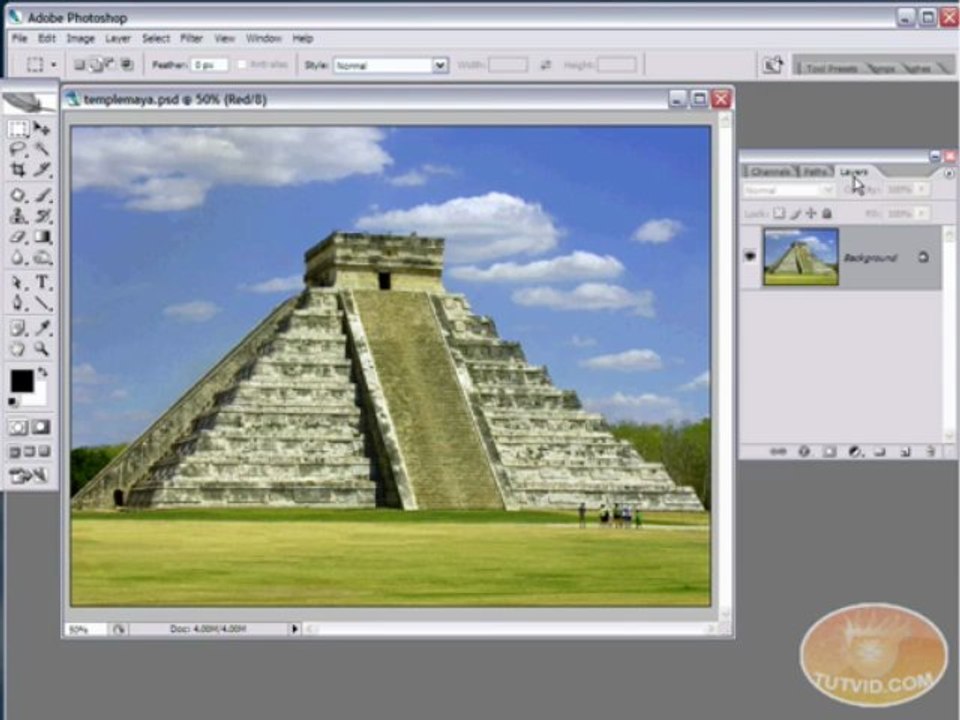960x720 pixels.
Task: Select the Rectangular Marquee tool
Action: (18, 129)
